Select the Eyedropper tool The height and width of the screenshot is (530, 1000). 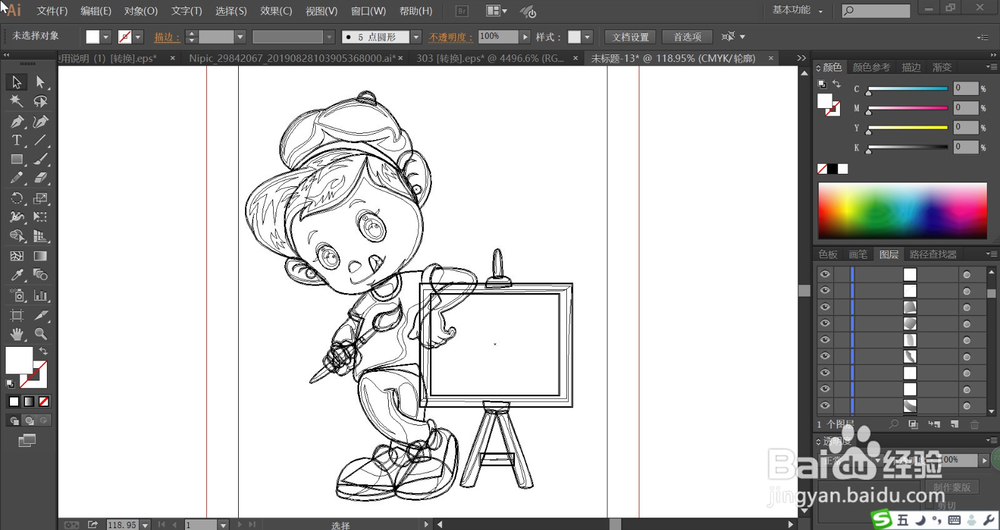coord(17,276)
